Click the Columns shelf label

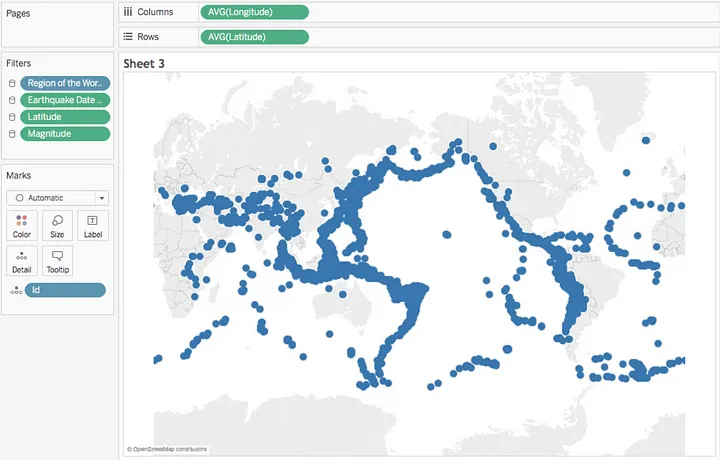click(x=155, y=12)
